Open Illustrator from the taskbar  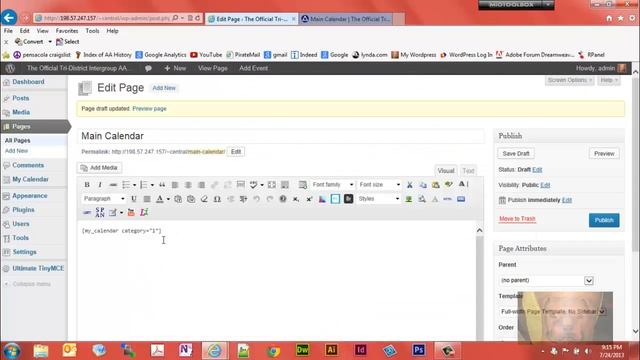[331, 350]
